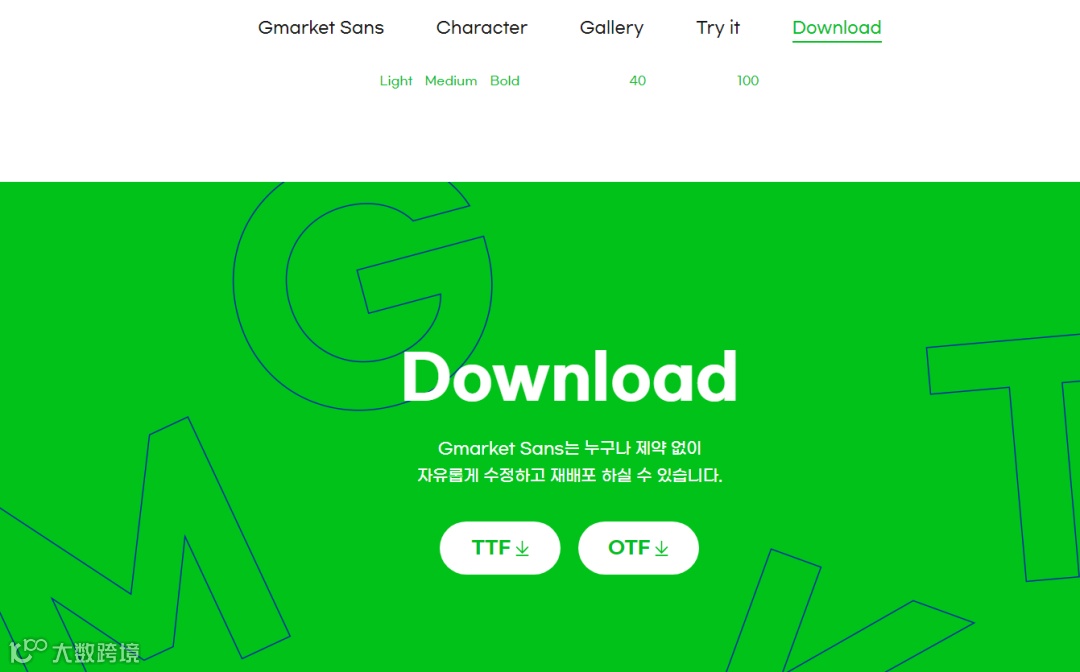Open the Gmarket Sans navigation item
Image resolution: width=1080 pixels, height=672 pixels.
pyautogui.click(x=321, y=28)
